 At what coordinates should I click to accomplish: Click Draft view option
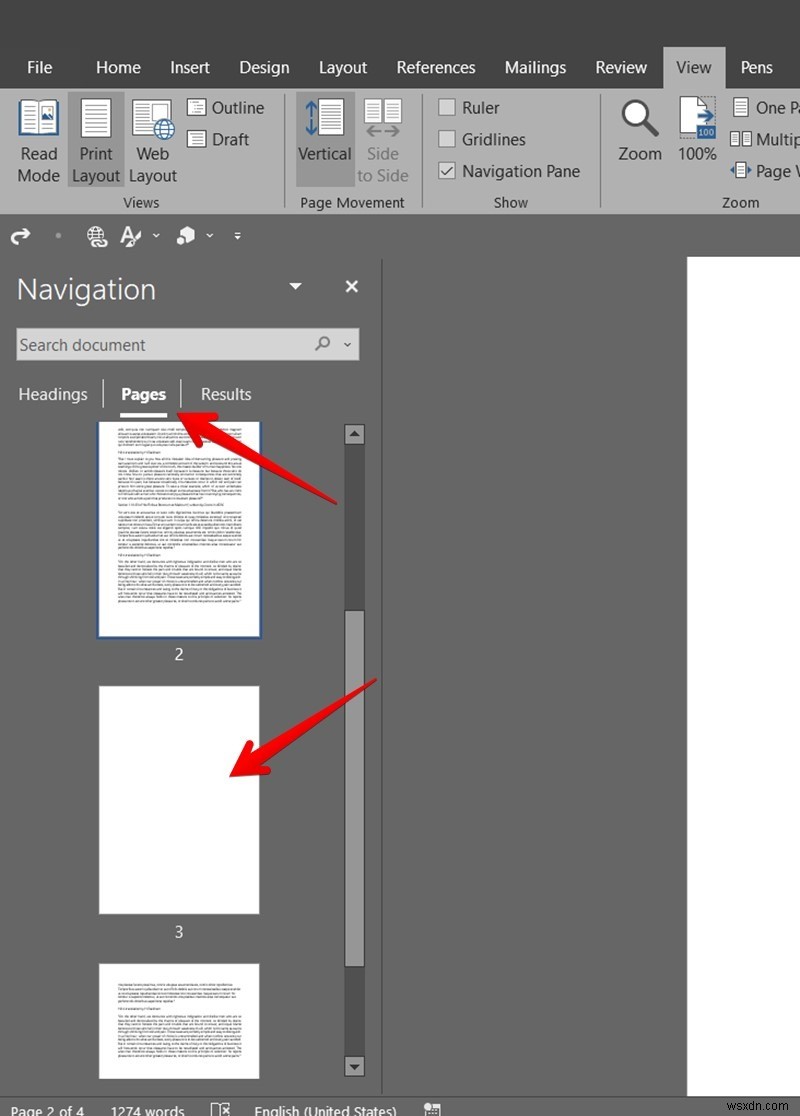222,139
